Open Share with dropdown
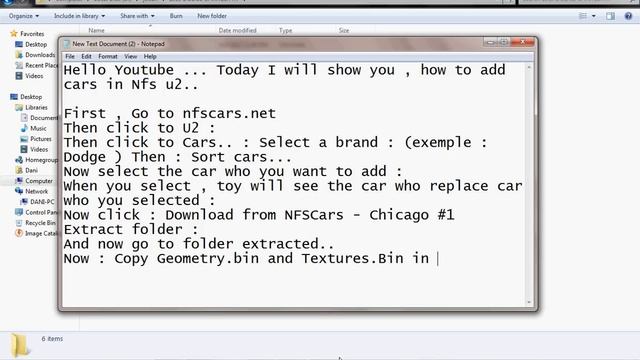 [x=137, y=16]
